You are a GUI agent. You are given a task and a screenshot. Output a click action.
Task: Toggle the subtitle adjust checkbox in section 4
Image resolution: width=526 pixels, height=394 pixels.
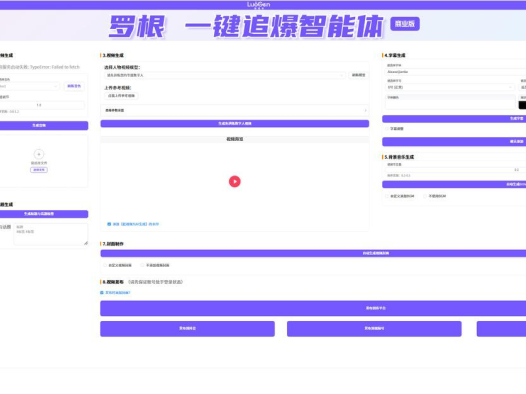point(387,129)
